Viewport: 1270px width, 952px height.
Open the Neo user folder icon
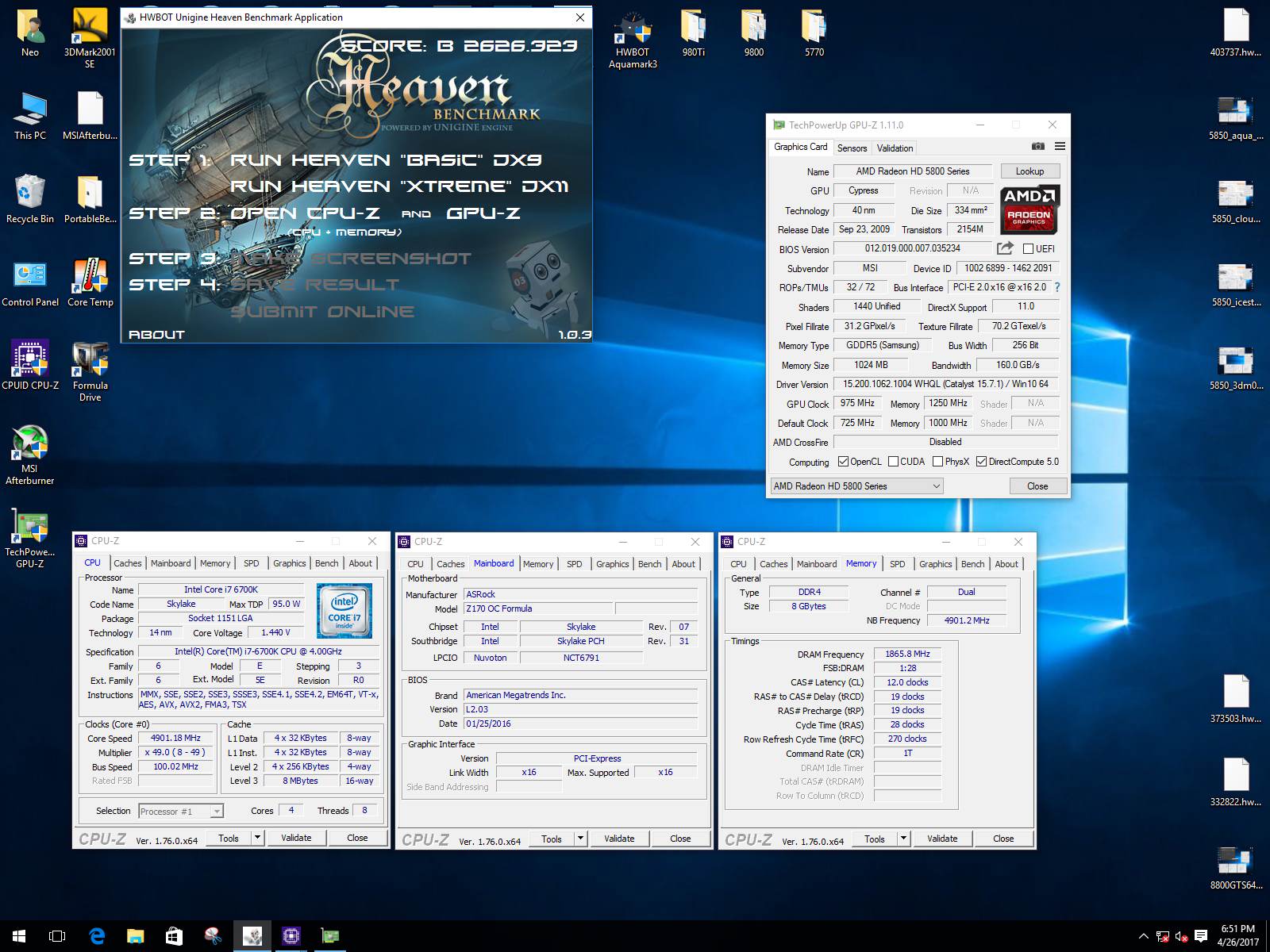tap(30, 32)
